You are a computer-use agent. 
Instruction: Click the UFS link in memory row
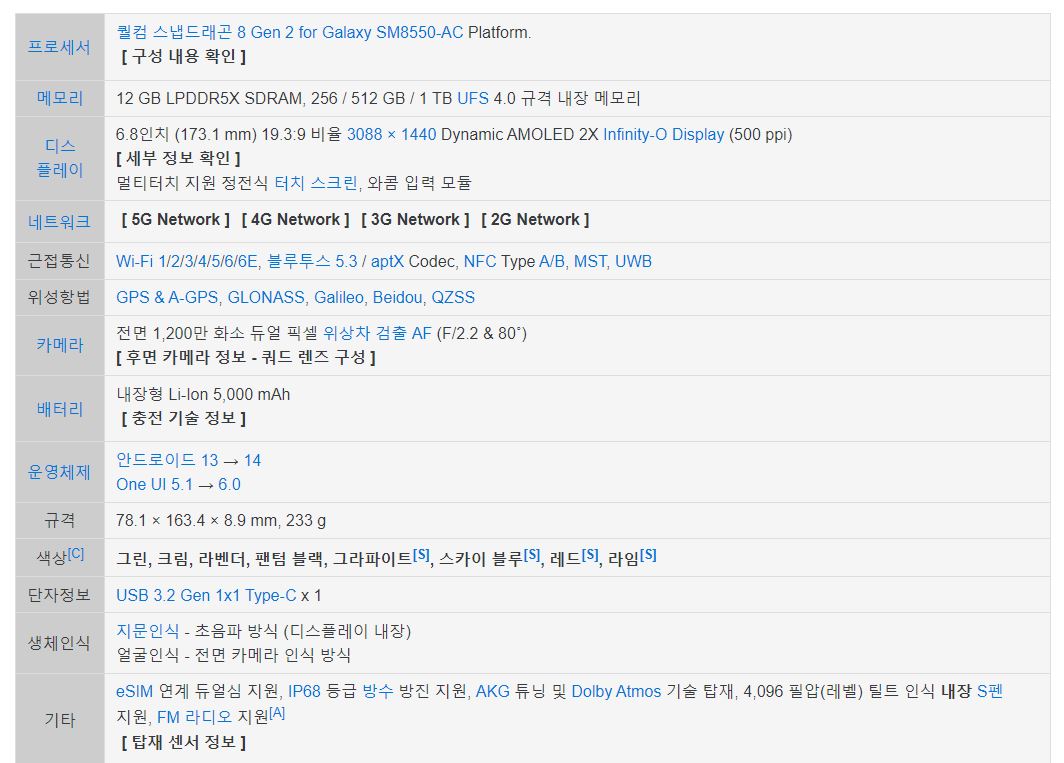tap(473, 98)
